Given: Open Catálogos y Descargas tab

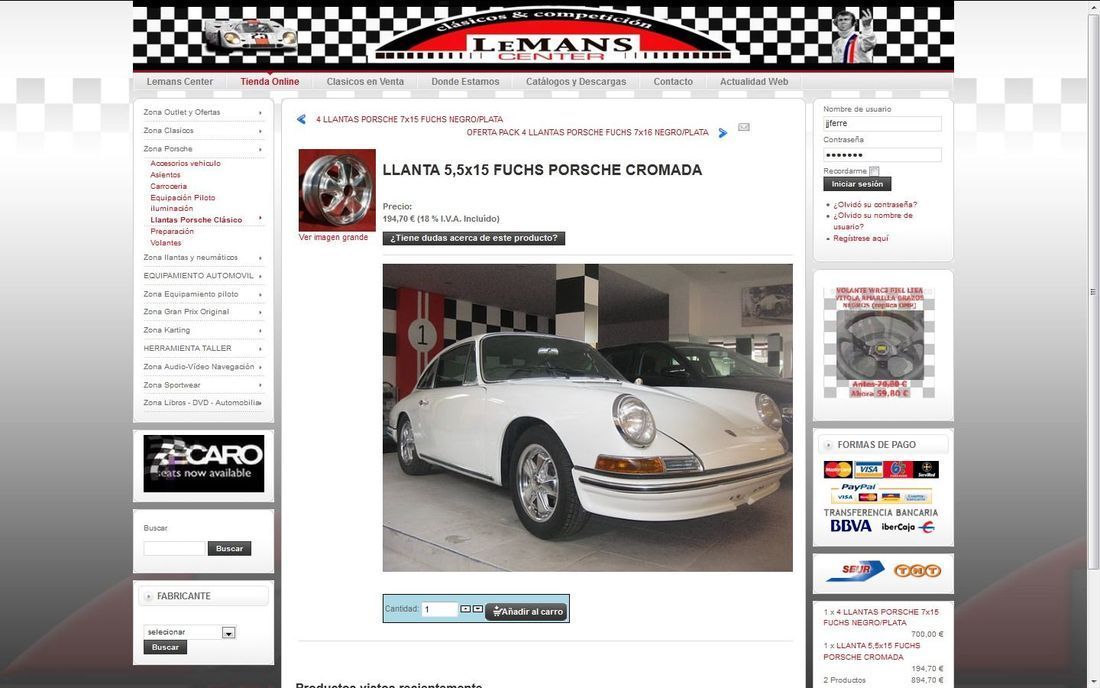Looking at the screenshot, I should point(576,81).
